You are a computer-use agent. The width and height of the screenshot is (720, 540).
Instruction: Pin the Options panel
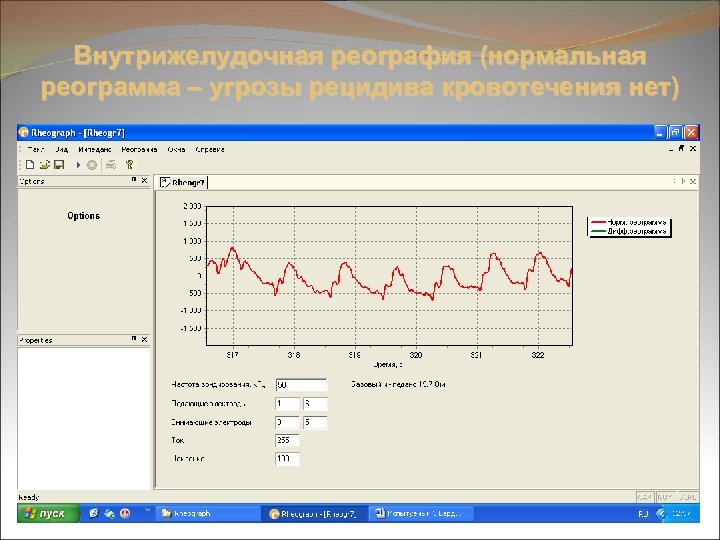(x=134, y=180)
